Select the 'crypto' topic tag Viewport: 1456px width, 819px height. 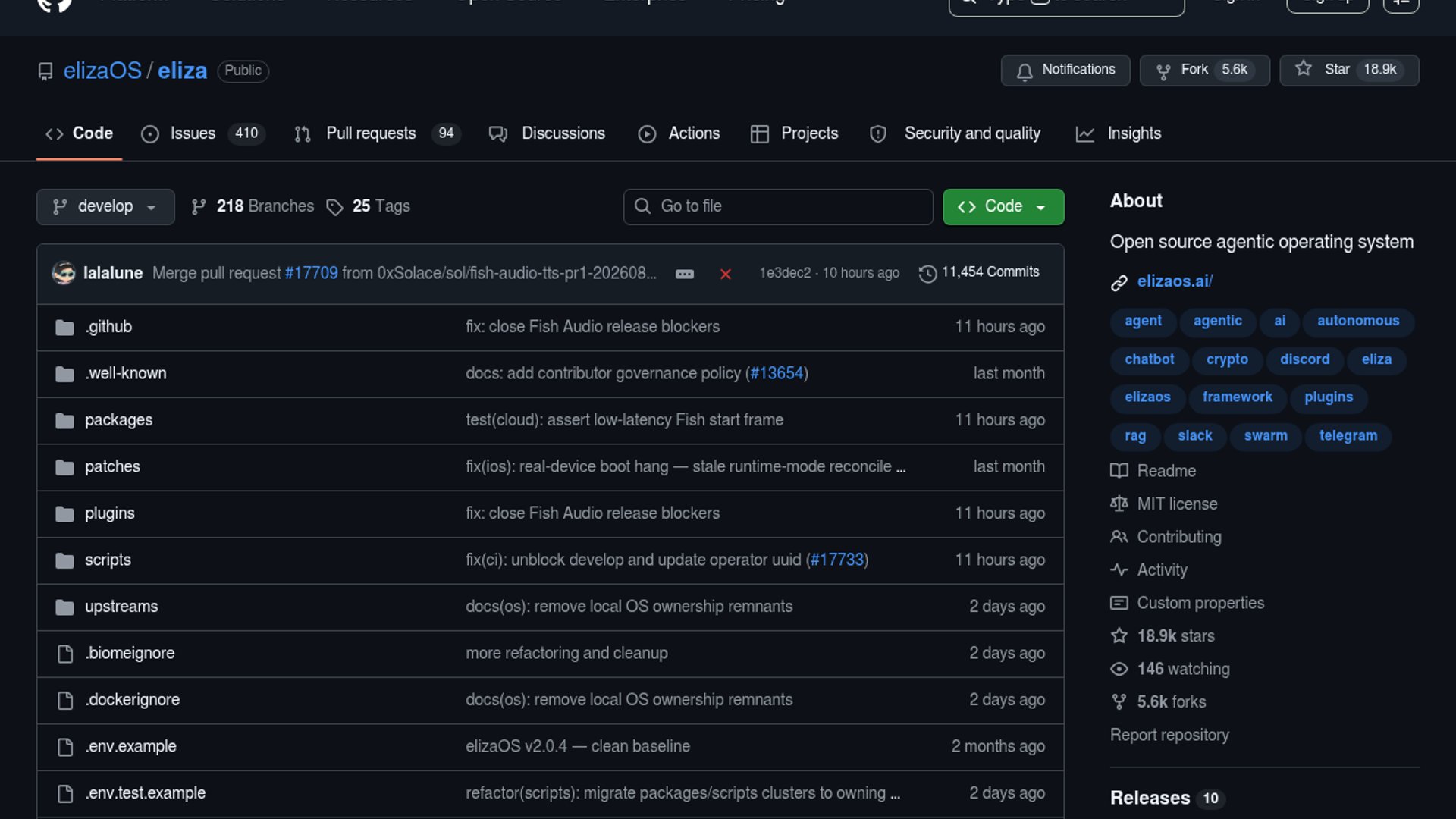click(x=1227, y=360)
